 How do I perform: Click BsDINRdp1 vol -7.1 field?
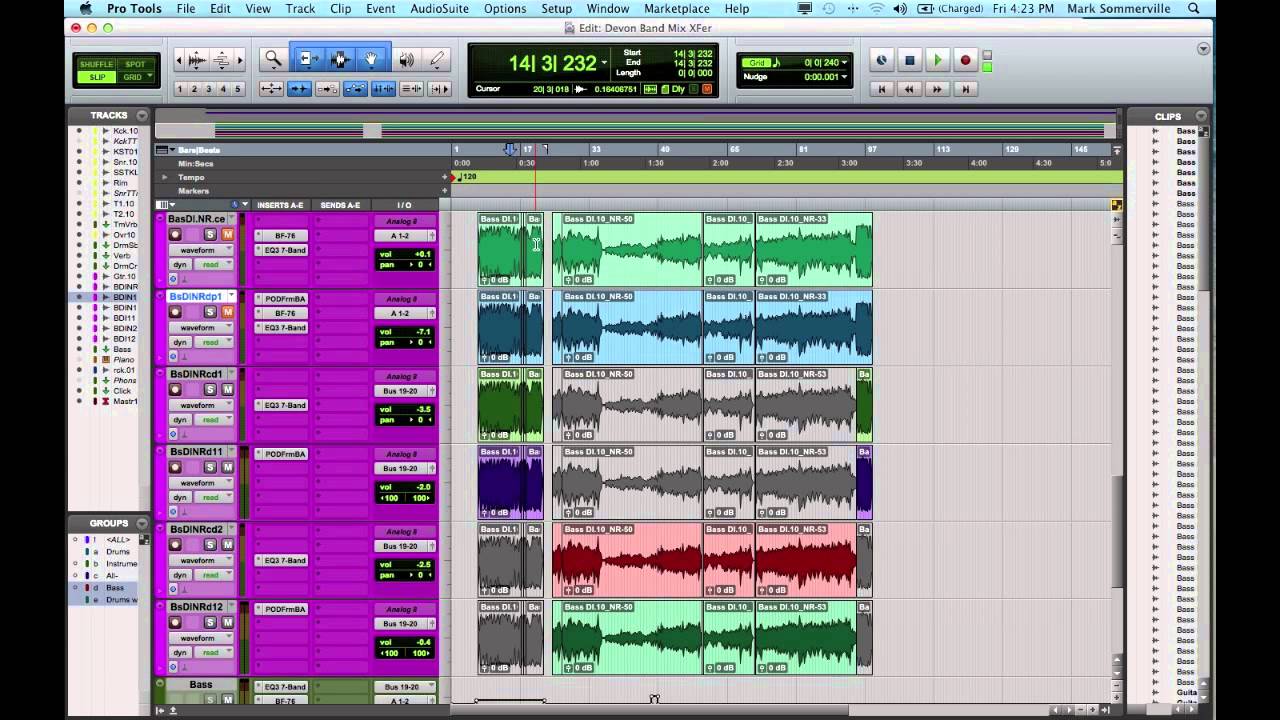(405, 332)
